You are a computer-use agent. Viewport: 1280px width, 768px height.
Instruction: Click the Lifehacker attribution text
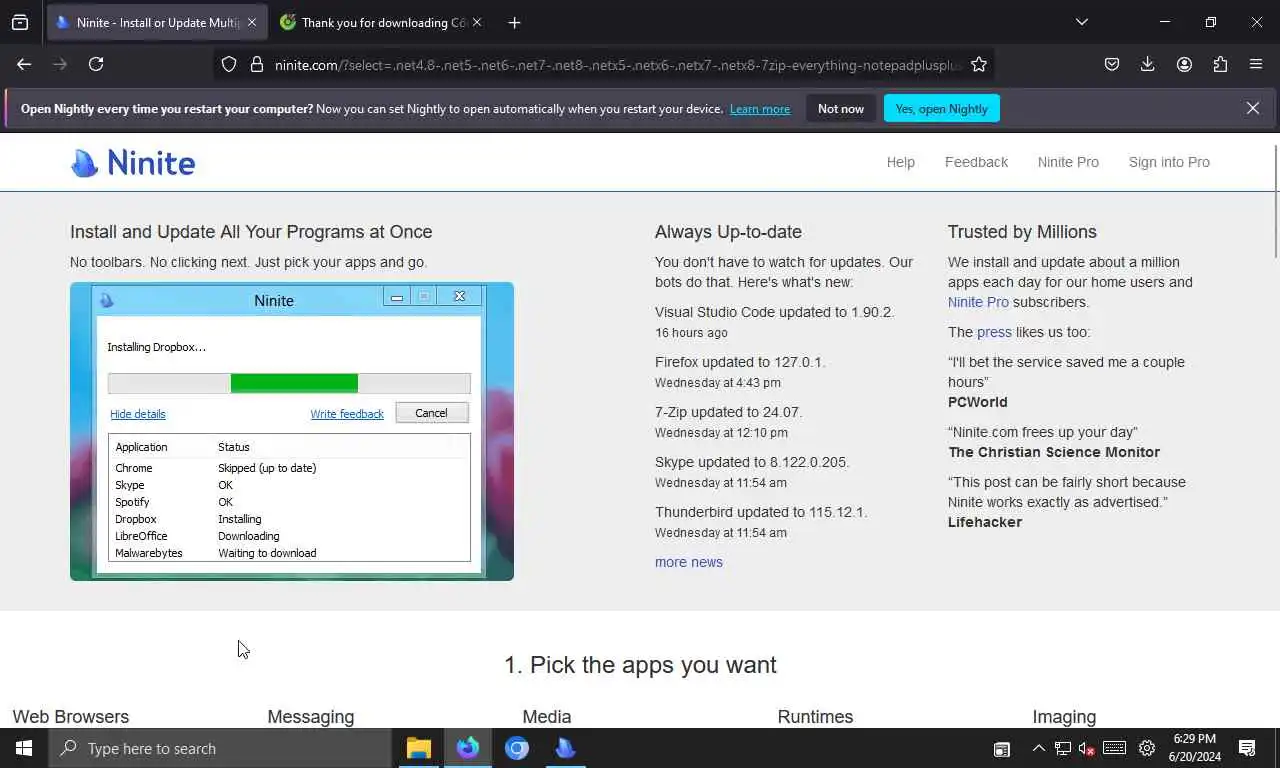pyautogui.click(x=985, y=522)
